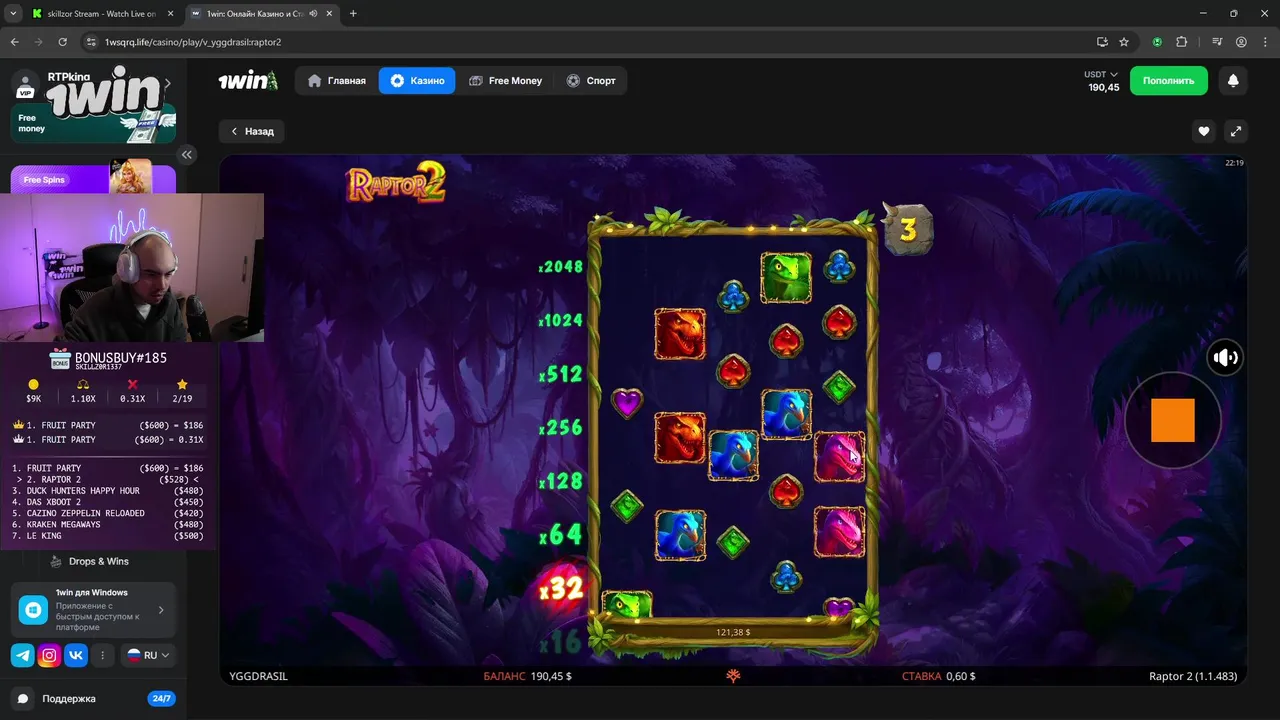Click the СТАВКА 0,60 $ bet value

(938, 677)
